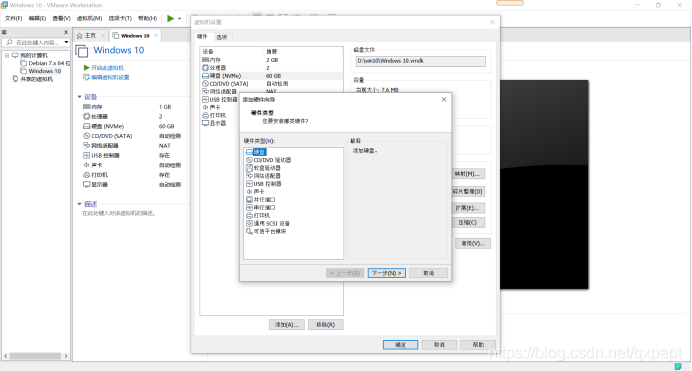The height and width of the screenshot is (371, 692).
Task: Click the 内存 memory icon in main Windows 10 tab
Action: pos(86,107)
